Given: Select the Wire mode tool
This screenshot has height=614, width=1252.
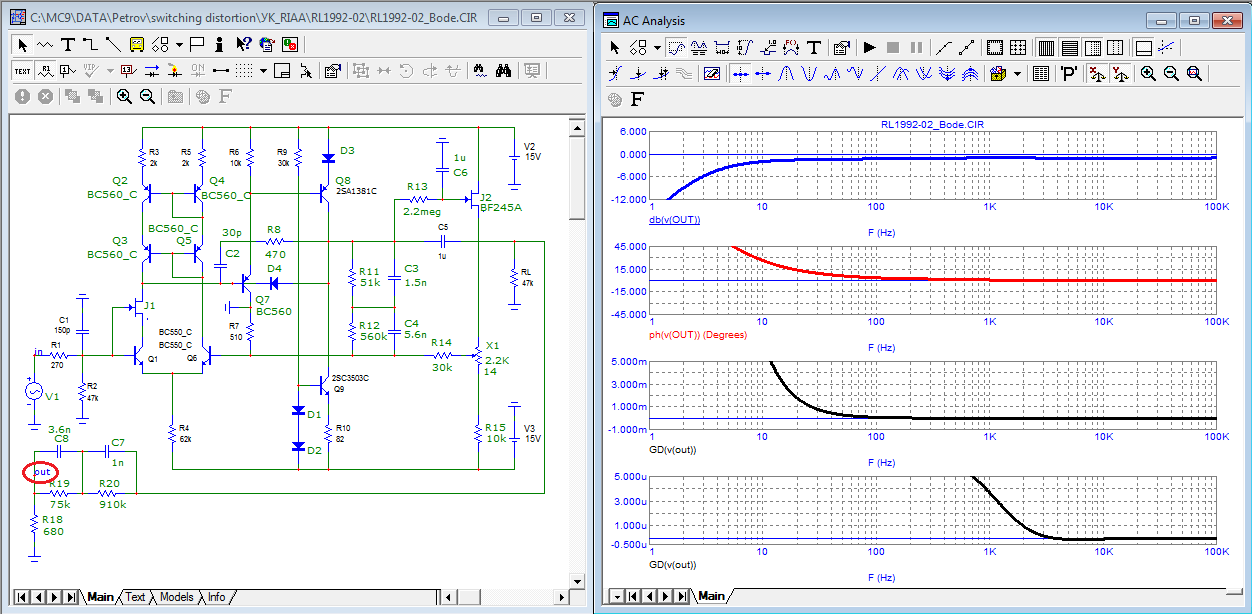Looking at the screenshot, I should click(x=90, y=44).
